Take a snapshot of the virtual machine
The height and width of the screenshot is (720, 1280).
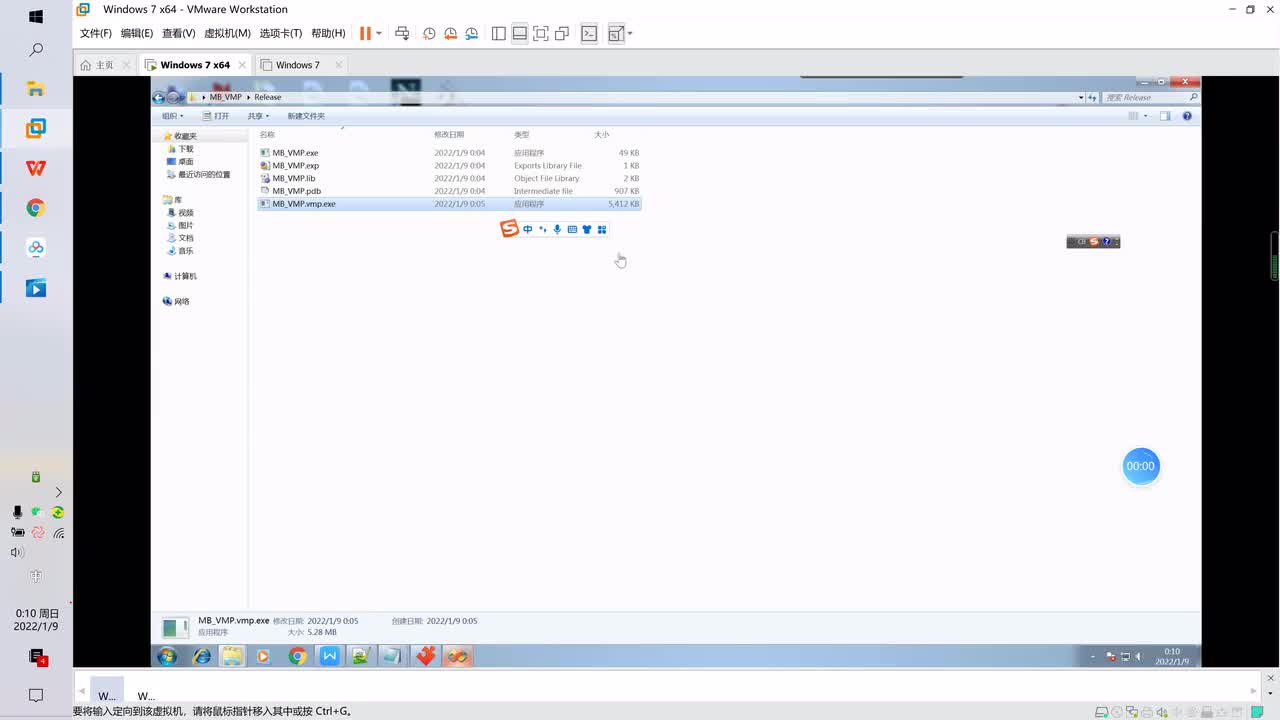tap(429, 33)
